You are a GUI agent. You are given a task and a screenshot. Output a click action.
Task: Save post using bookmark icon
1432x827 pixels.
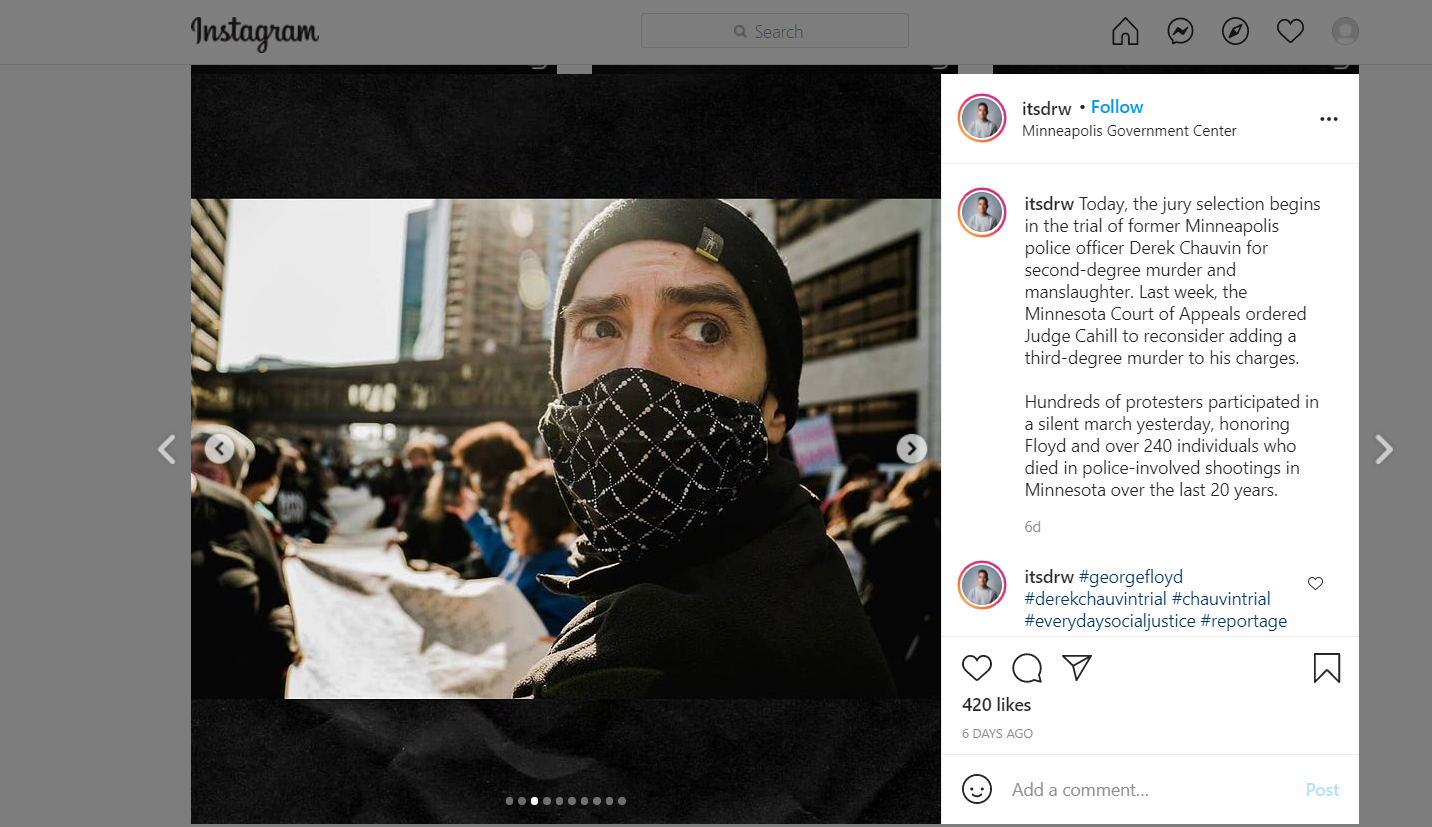pyautogui.click(x=1326, y=668)
